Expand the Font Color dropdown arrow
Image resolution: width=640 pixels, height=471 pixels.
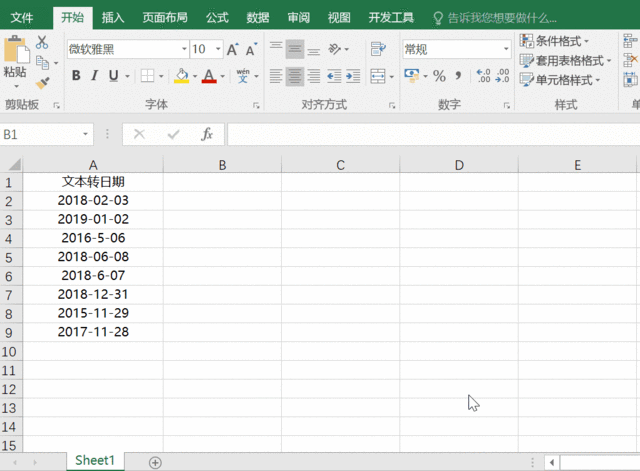click(x=222, y=76)
